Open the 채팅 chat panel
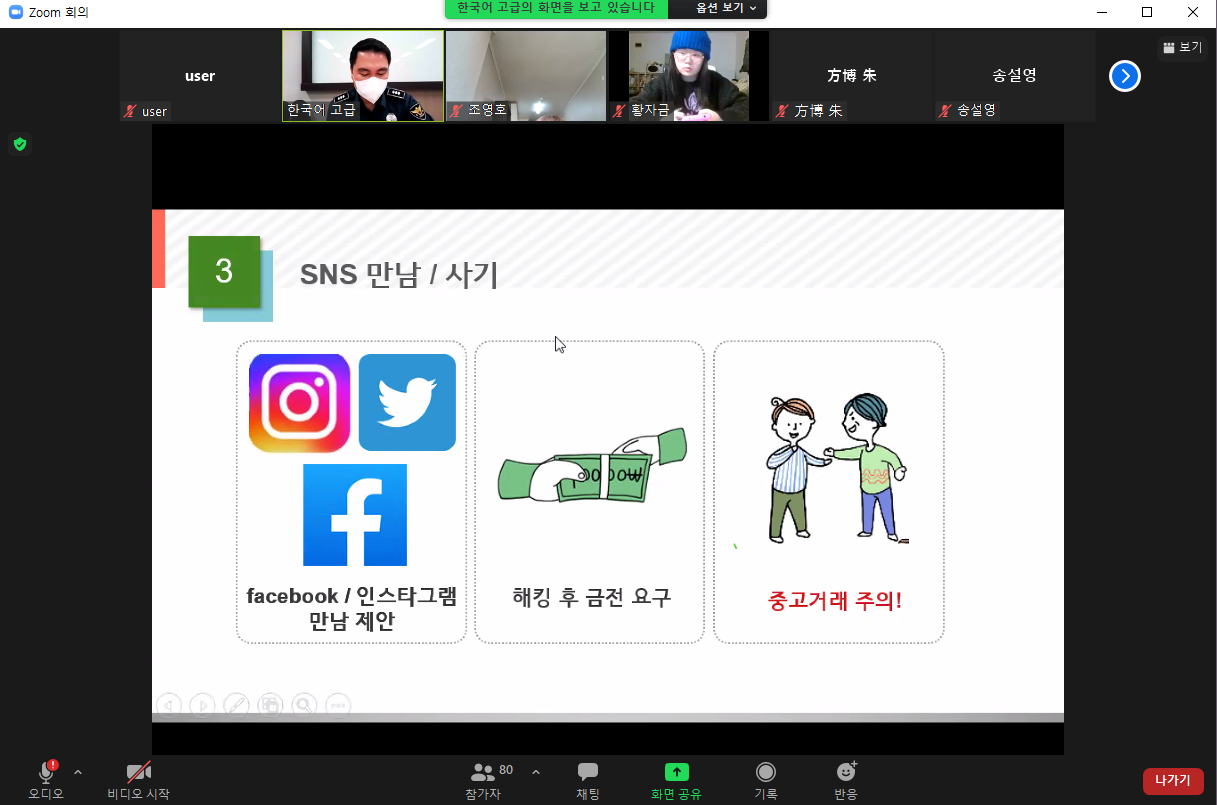The height and width of the screenshot is (805, 1217). (588, 773)
